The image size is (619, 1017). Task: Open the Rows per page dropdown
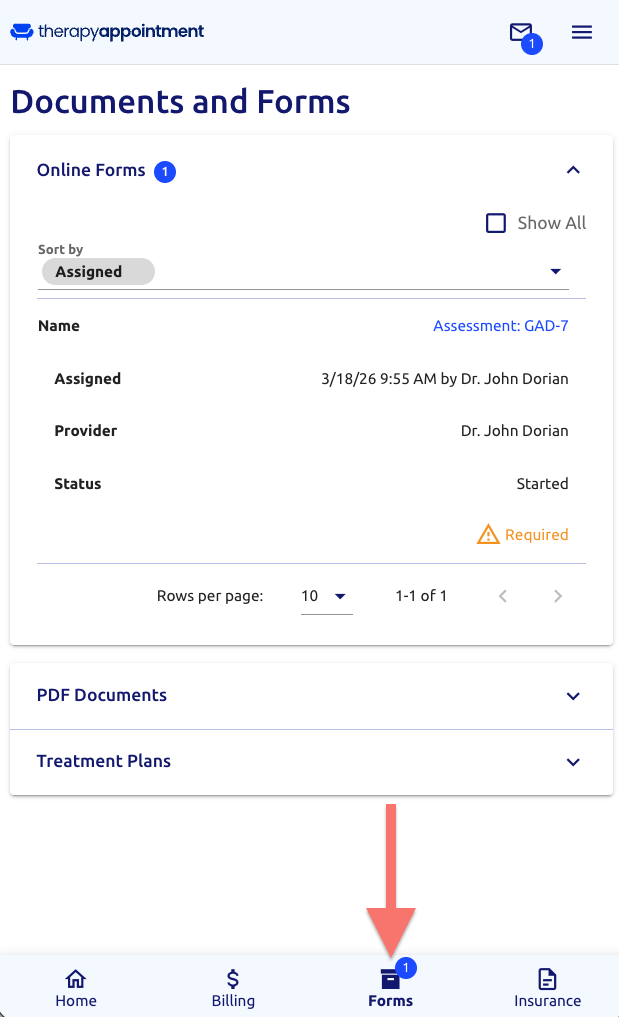point(326,596)
